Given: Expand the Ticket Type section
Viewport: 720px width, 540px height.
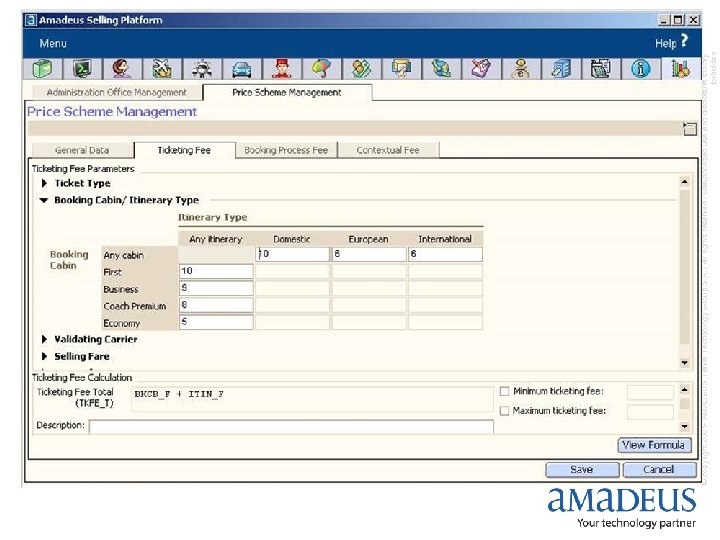Looking at the screenshot, I should (x=44, y=183).
